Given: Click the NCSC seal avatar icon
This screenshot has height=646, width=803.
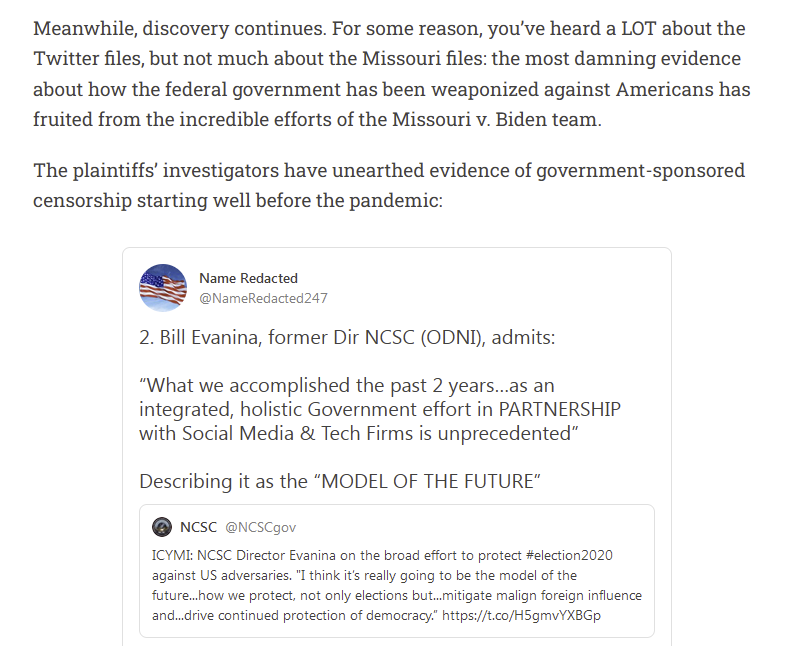Looking at the screenshot, I should pyautogui.click(x=162, y=527).
